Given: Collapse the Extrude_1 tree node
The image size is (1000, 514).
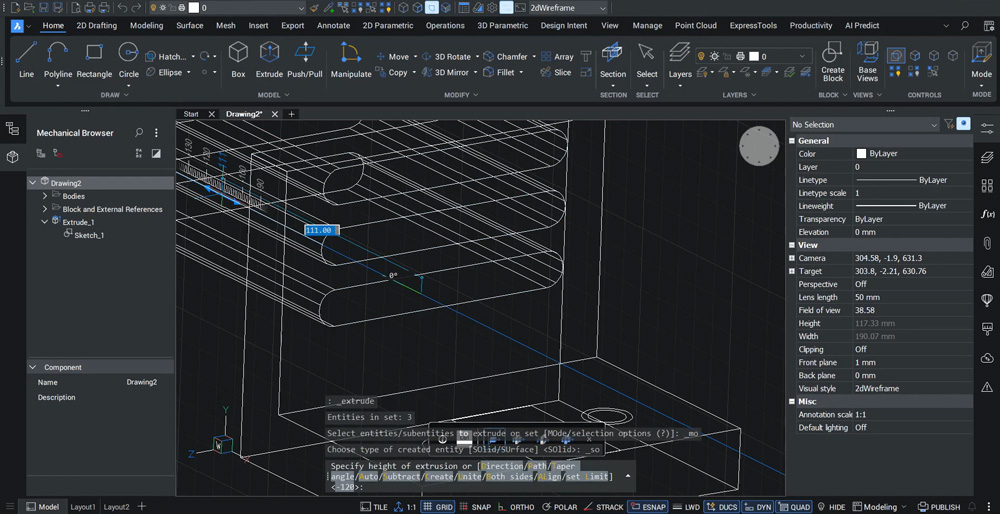Looking at the screenshot, I should (x=45, y=221).
